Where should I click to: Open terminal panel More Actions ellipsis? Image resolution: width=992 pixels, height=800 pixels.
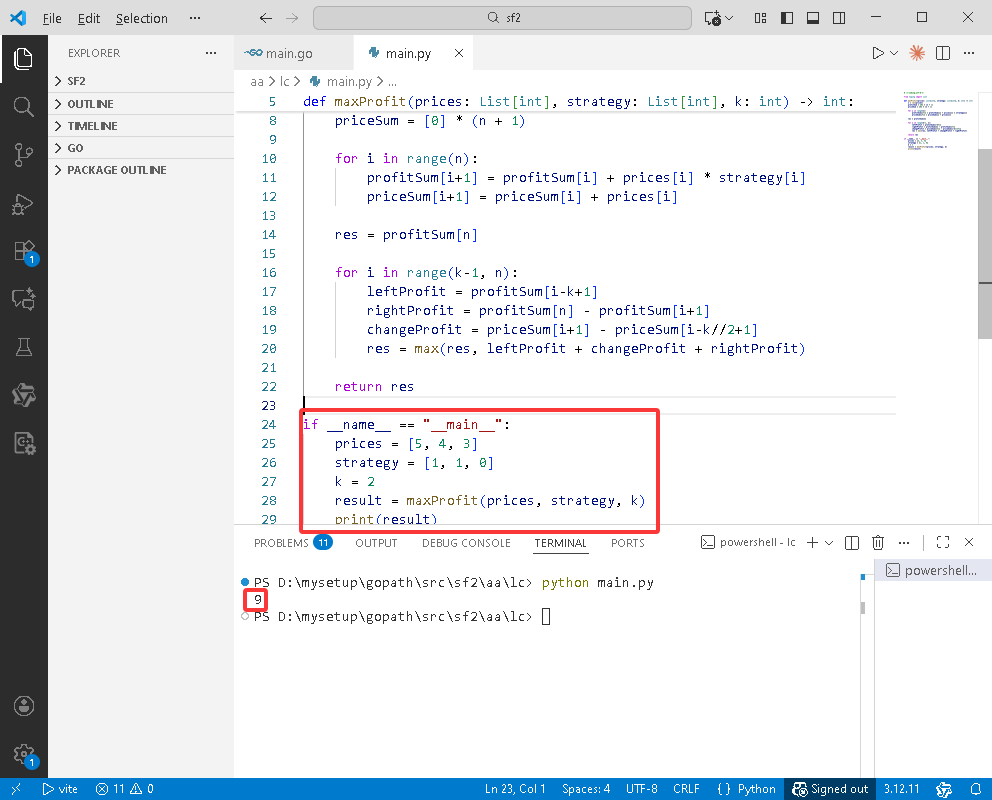pos(903,543)
